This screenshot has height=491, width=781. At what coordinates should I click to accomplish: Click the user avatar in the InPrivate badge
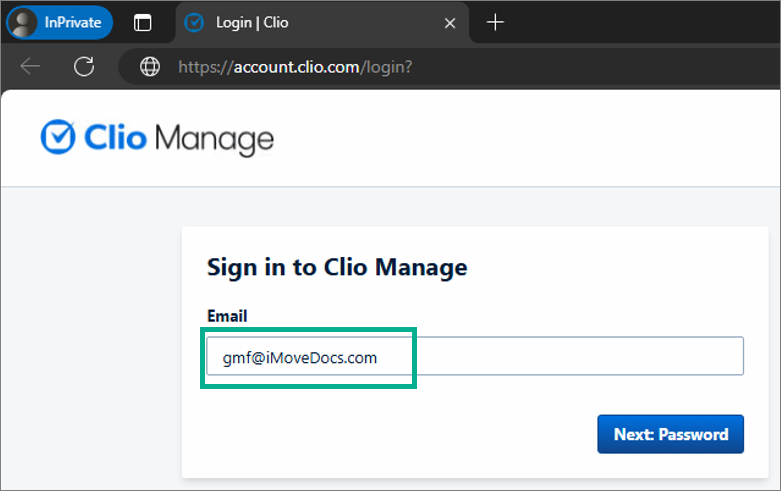(23, 23)
